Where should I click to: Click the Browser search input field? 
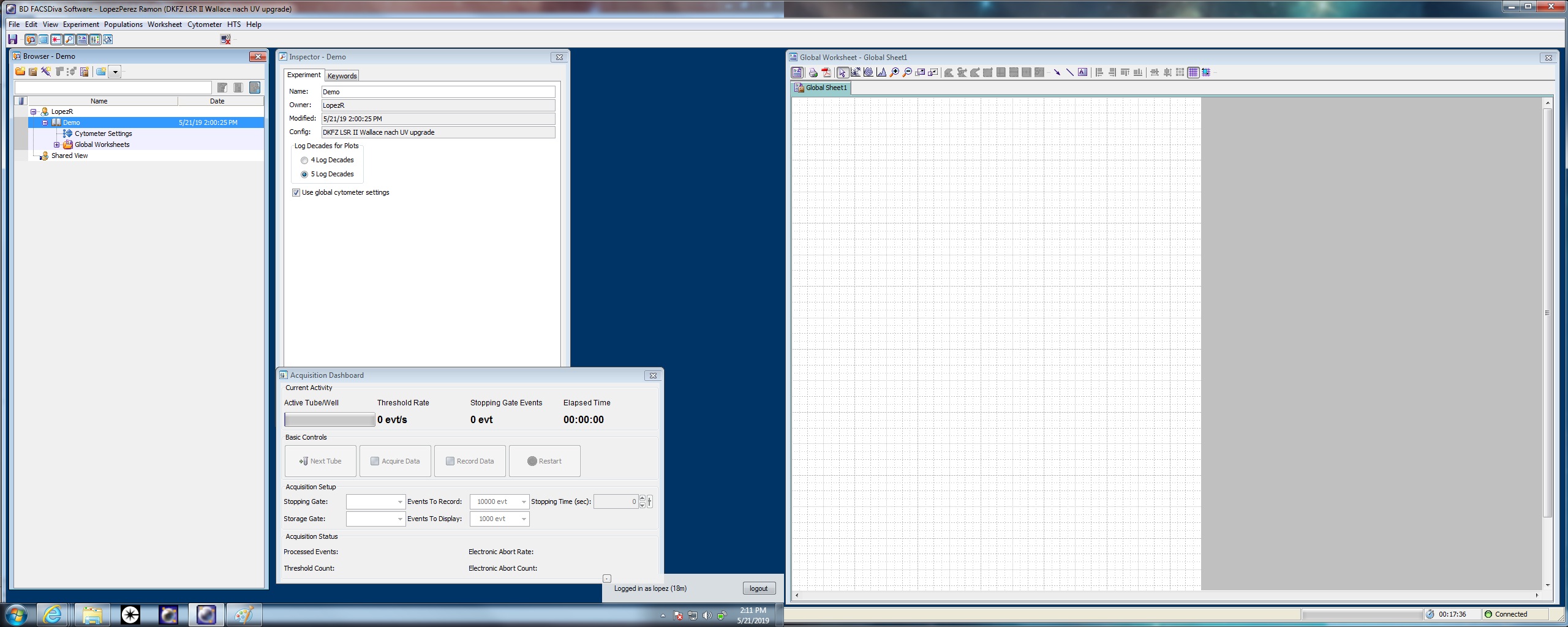tap(113, 88)
